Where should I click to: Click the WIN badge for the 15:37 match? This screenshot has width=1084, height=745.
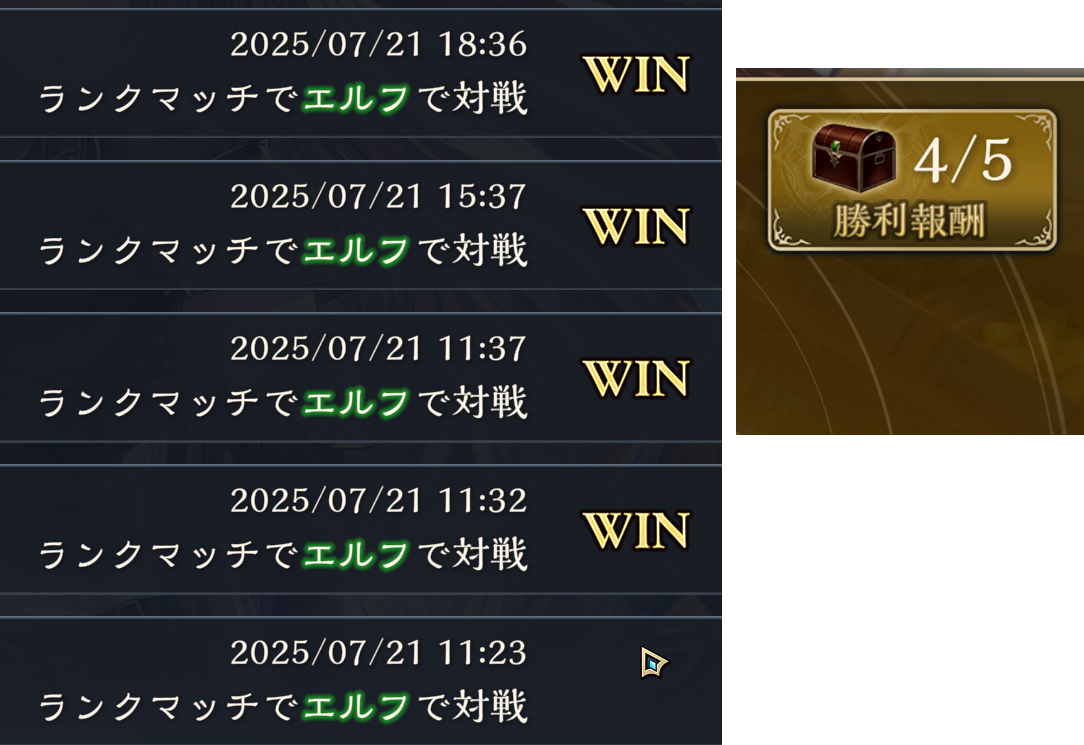637,226
